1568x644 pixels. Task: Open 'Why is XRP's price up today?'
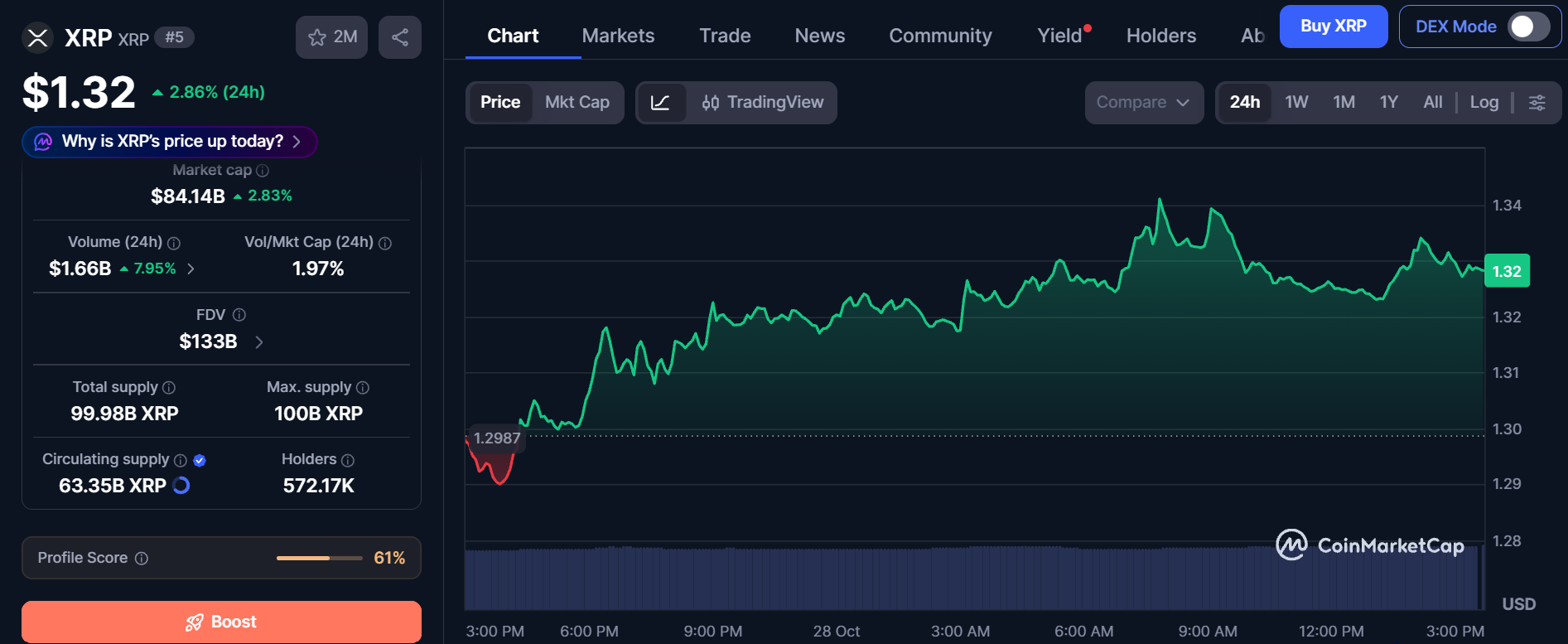tap(170, 142)
